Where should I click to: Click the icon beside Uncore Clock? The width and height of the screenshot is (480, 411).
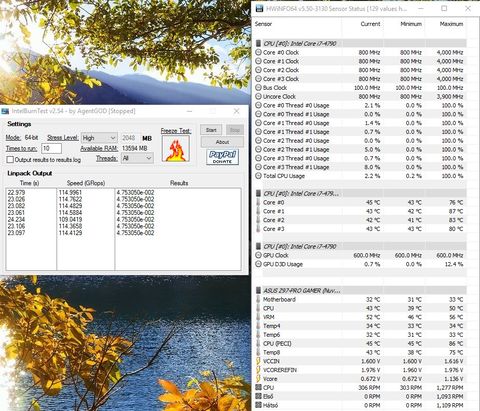click(258, 97)
